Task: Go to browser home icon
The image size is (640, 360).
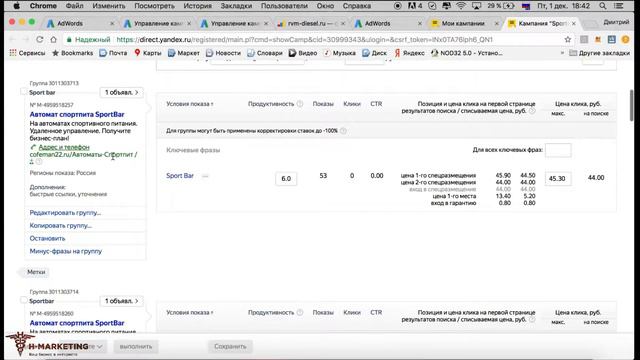Action: [x=53, y=40]
